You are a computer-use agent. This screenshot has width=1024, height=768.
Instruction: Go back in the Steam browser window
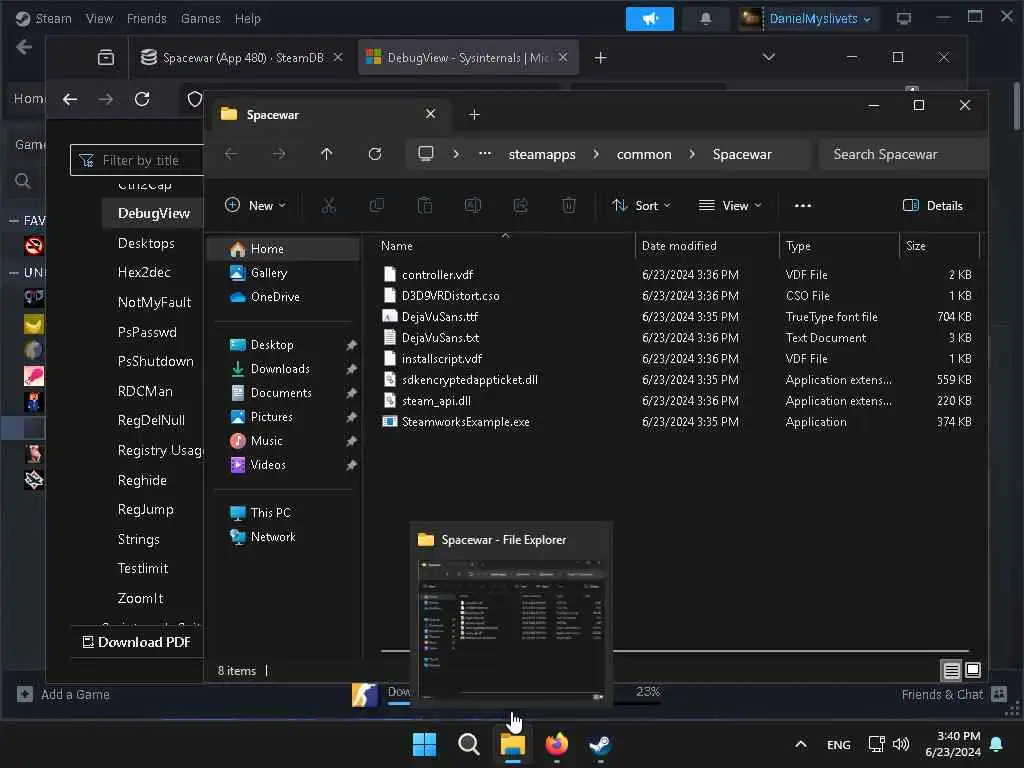click(70, 99)
